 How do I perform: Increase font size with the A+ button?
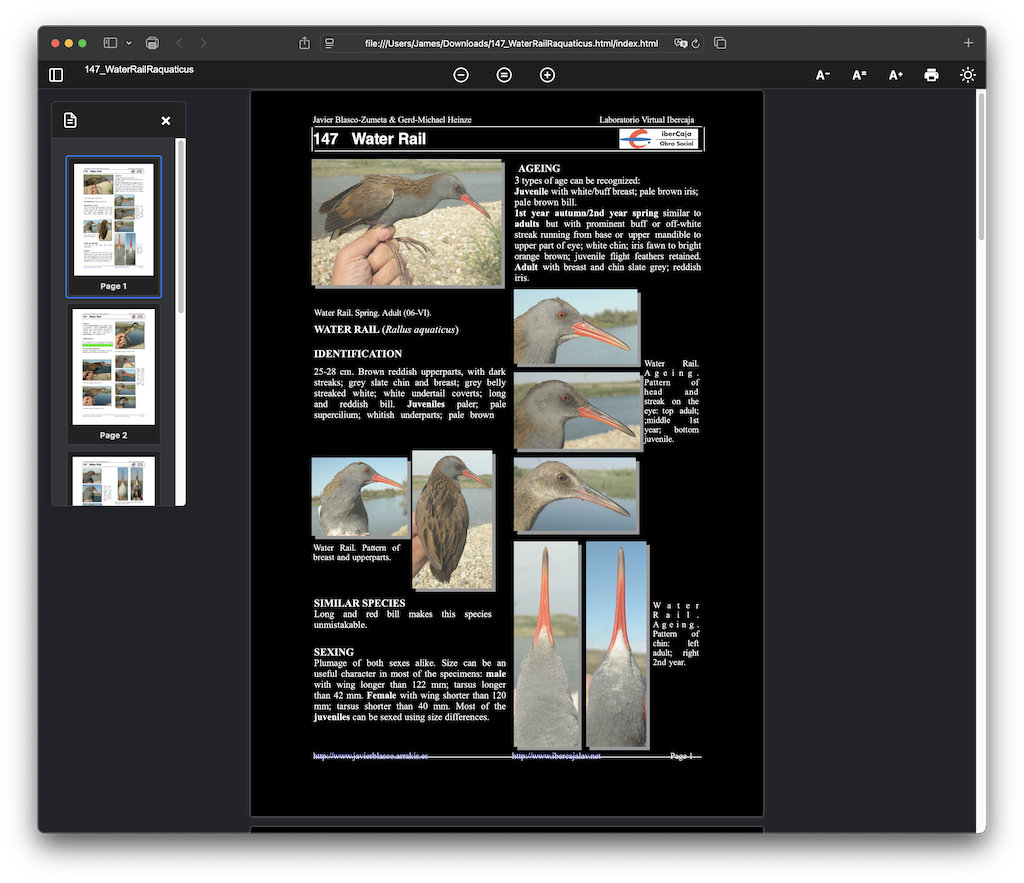(895, 75)
